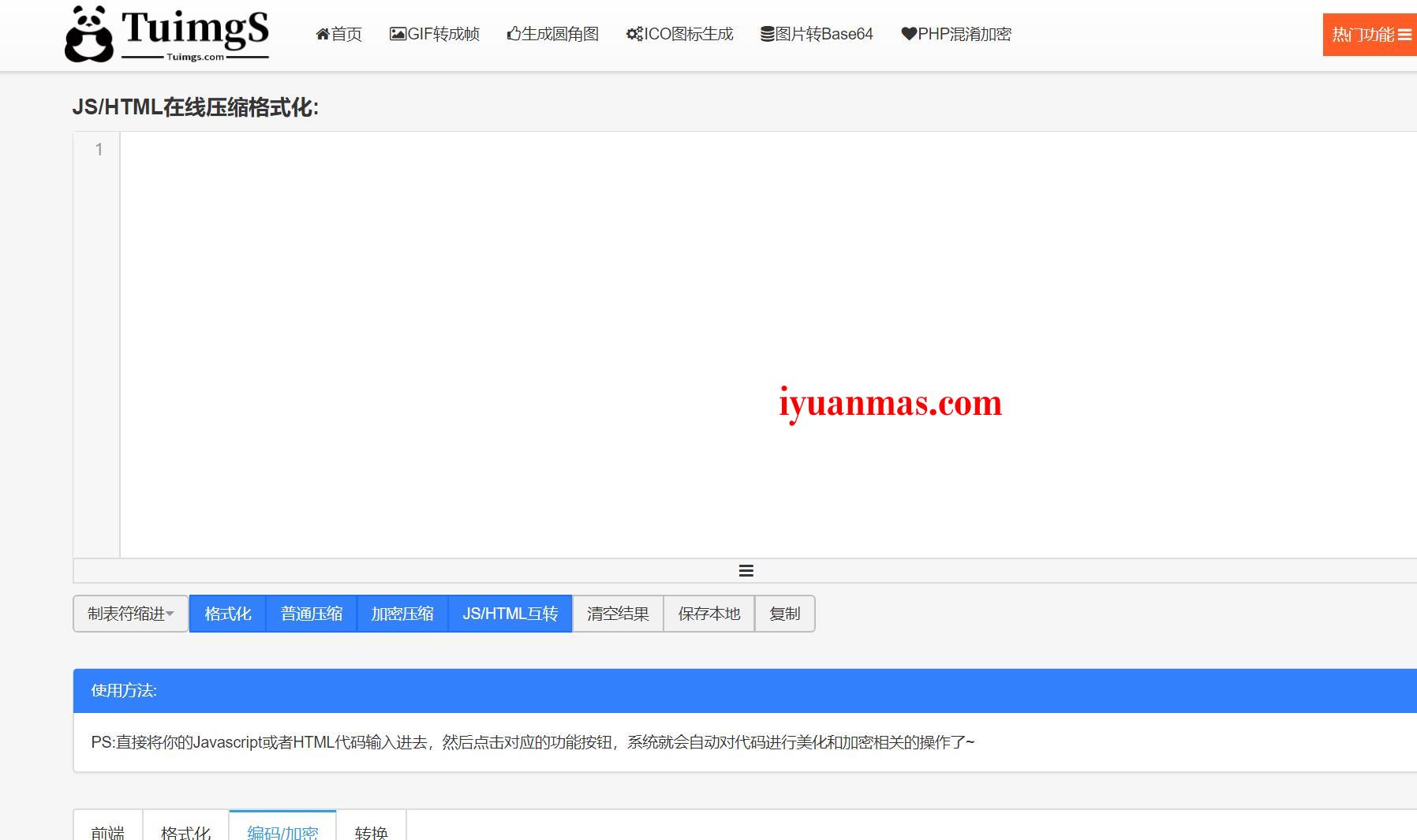Click the 格式化 format button
Image resolution: width=1417 pixels, height=840 pixels.
point(228,614)
